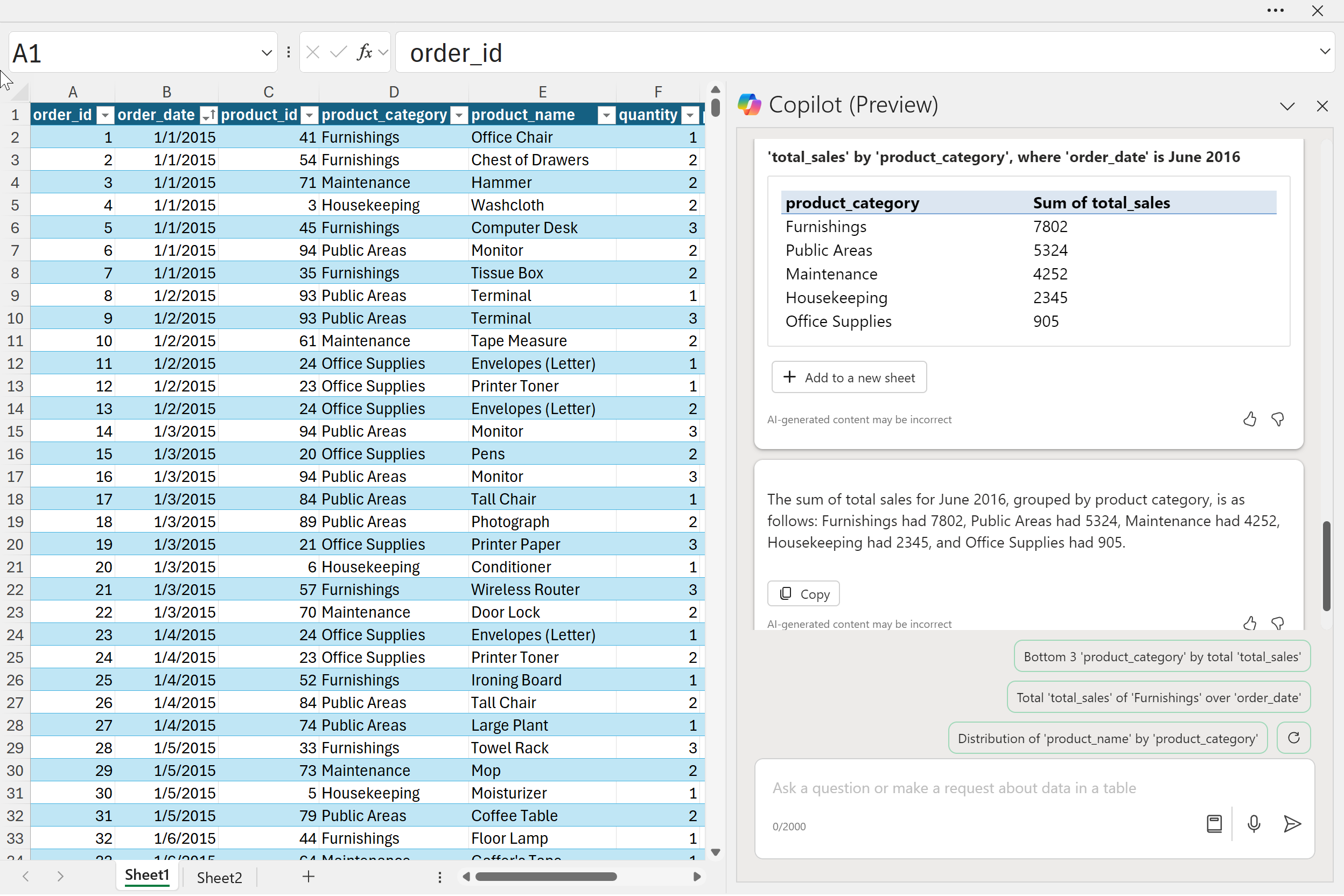Open the product_category filter dropdown
This screenshot has height=896, width=1344.
coord(459,115)
